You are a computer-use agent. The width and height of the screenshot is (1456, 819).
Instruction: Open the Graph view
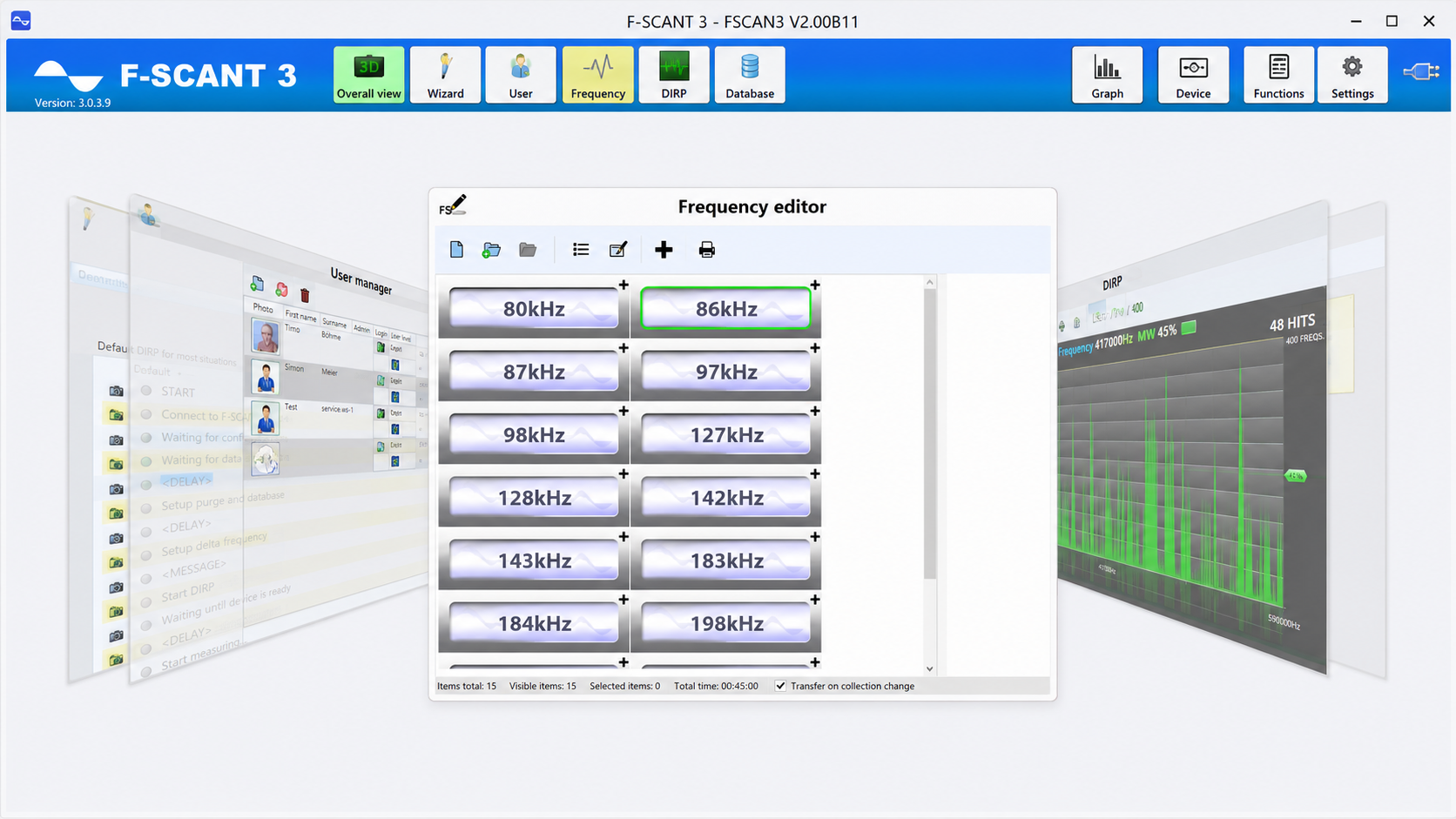[1107, 75]
